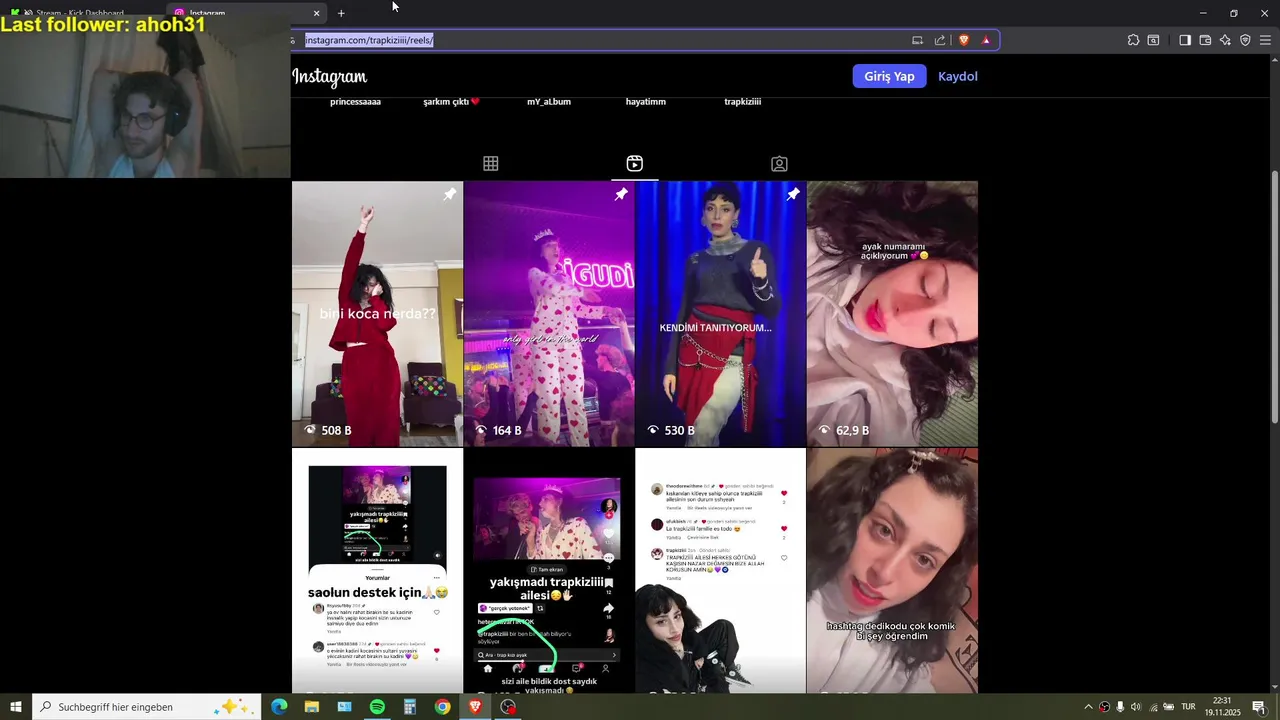Open the volume speaker tray icon

(1135, 707)
